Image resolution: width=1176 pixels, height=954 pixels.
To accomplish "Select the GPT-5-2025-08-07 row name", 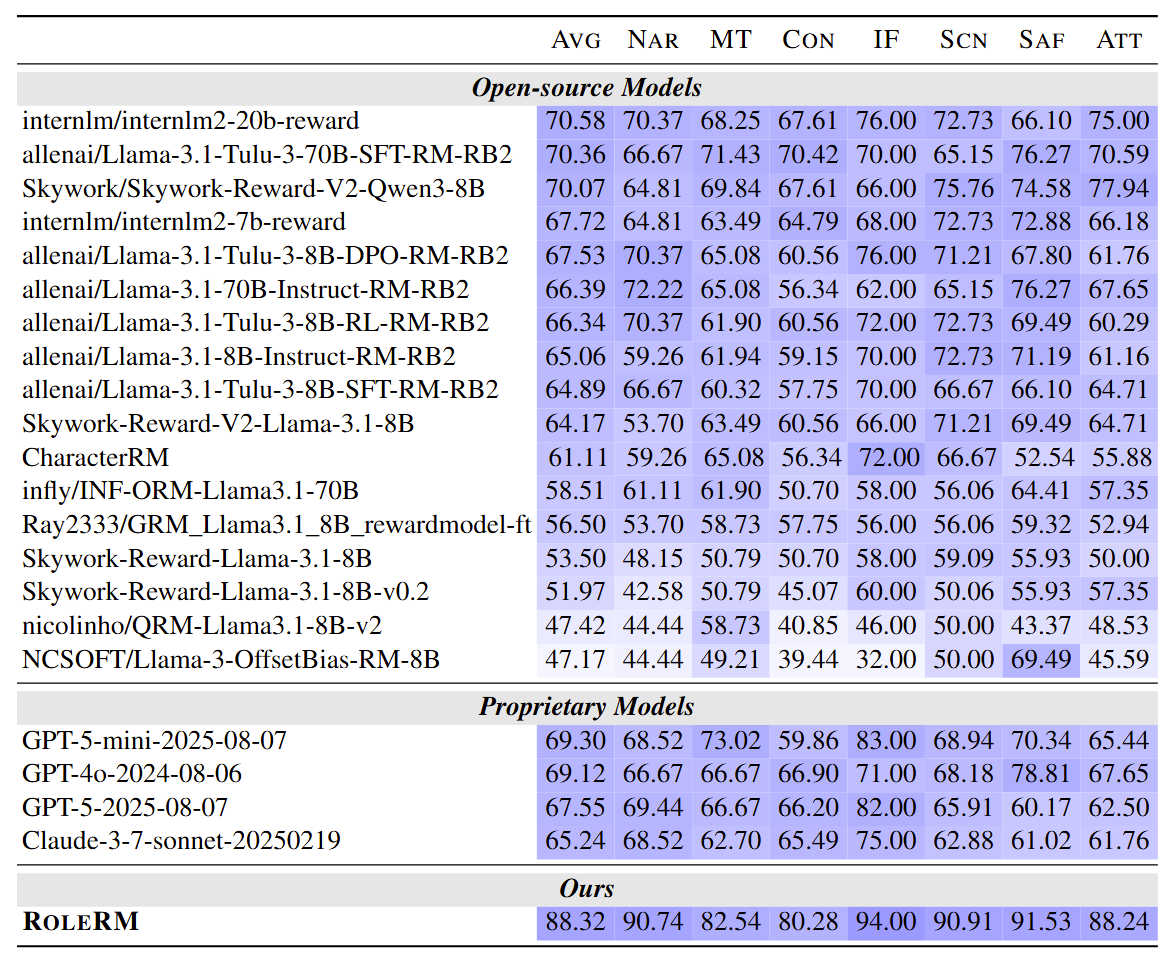I will coord(125,808).
